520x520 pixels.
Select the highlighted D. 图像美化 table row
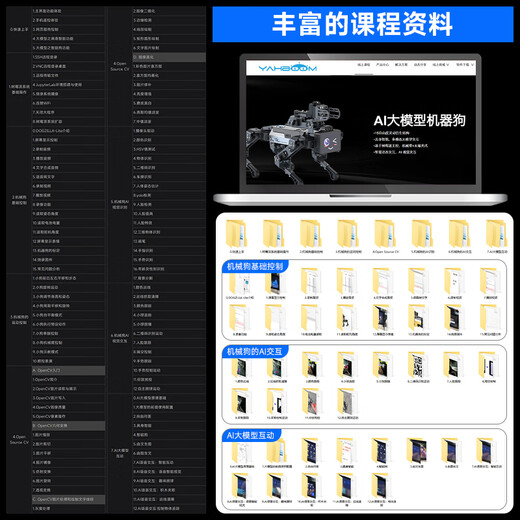pos(169,57)
